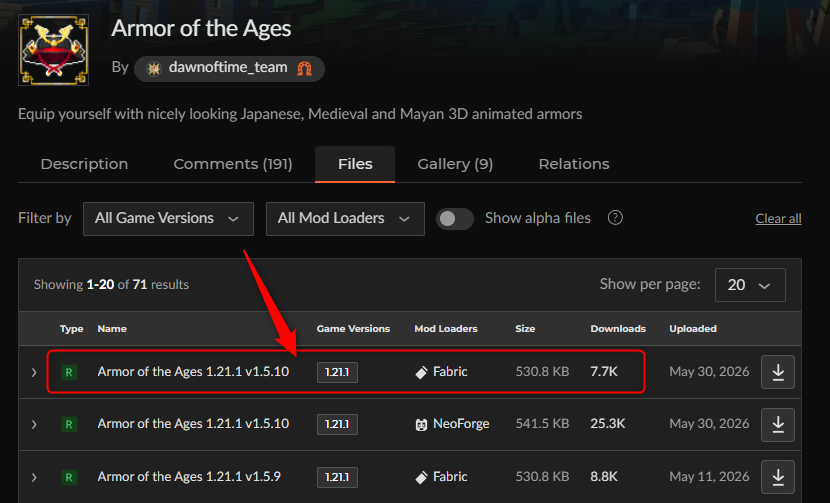Screen dimensions: 830x503
Task: Open the Show per page 20 dropdown
Action: [x=750, y=285]
